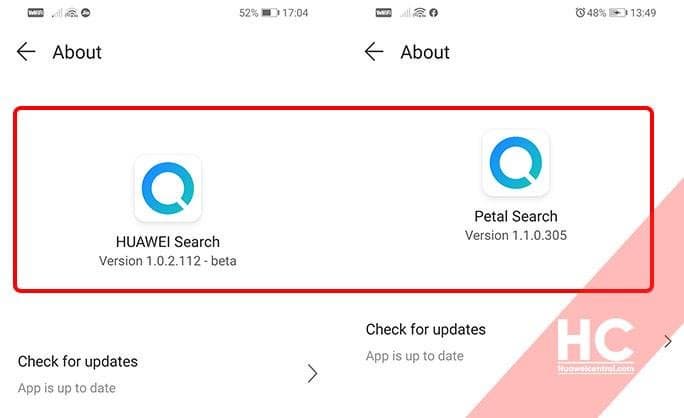Tap Version 1.1.0.305 text

tap(516, 236)
